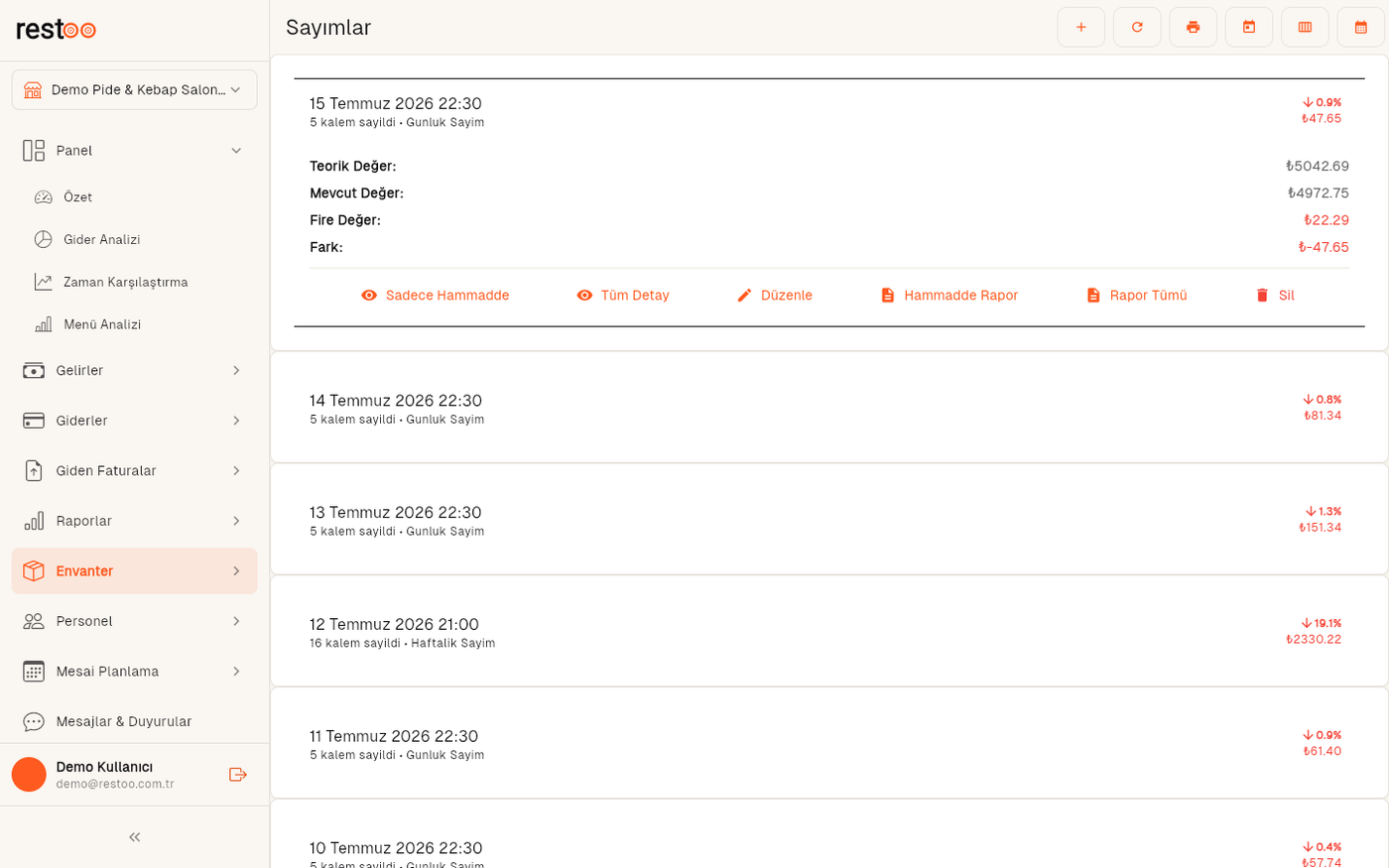
Task: Show Sadece Hammadde view
Action: click(x=435, y=296)
